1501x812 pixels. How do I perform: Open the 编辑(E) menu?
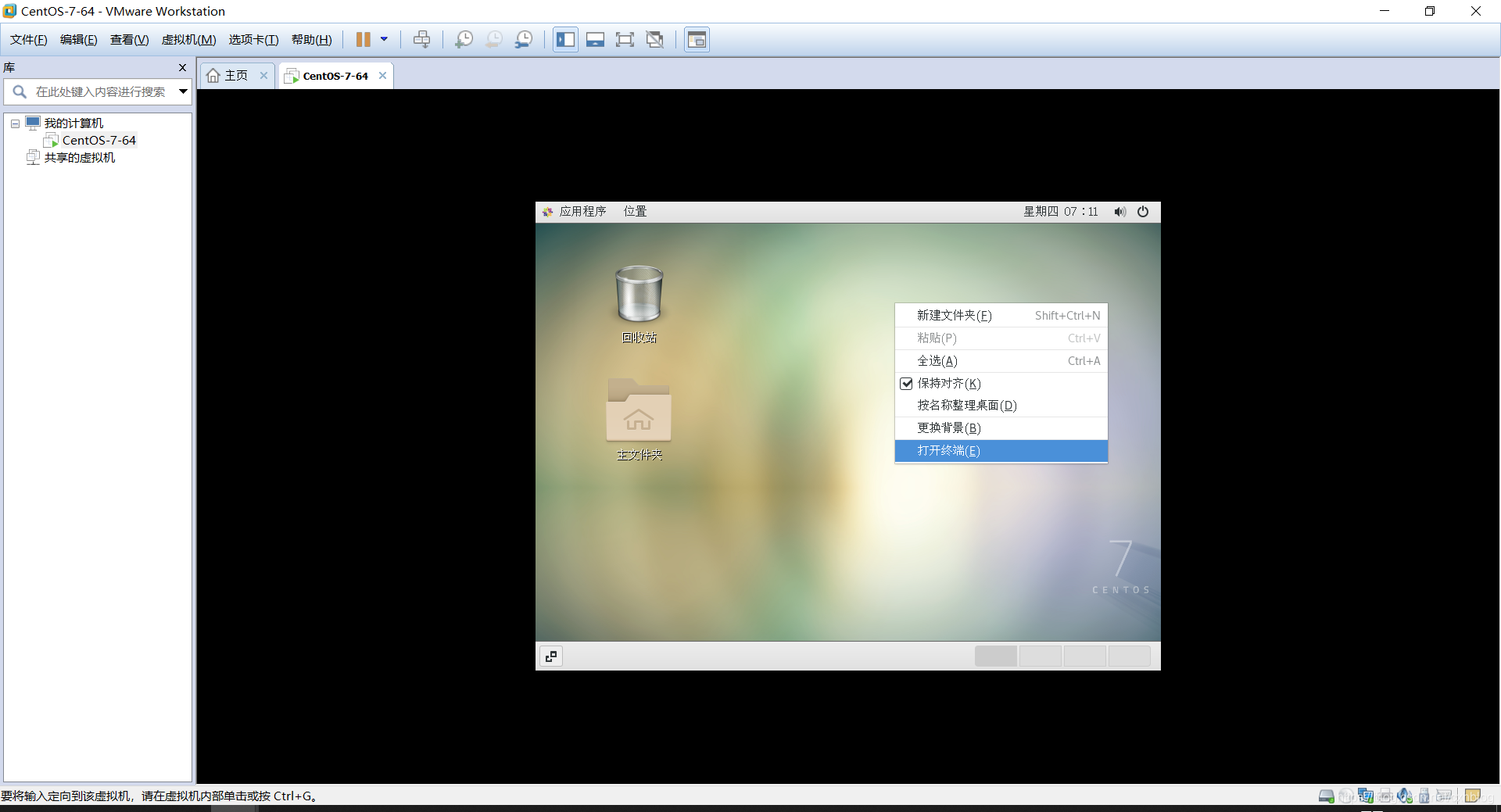point(78,40)
